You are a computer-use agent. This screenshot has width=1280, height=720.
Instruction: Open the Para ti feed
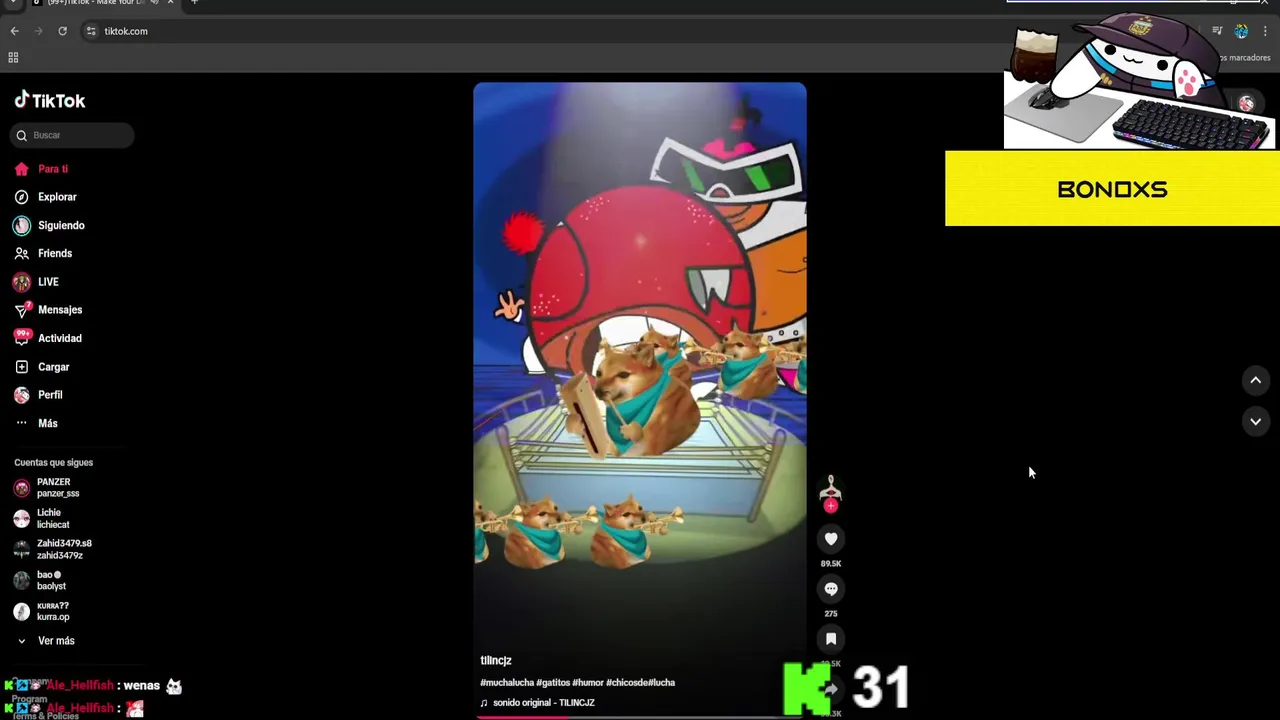pyautogui.click(x=53, y=169)
